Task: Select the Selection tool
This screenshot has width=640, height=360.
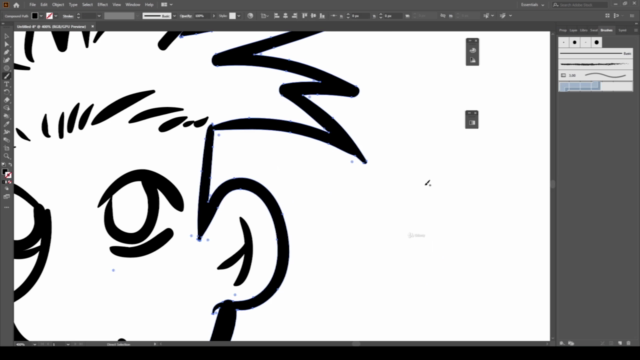Action: (x=7, y=36)
